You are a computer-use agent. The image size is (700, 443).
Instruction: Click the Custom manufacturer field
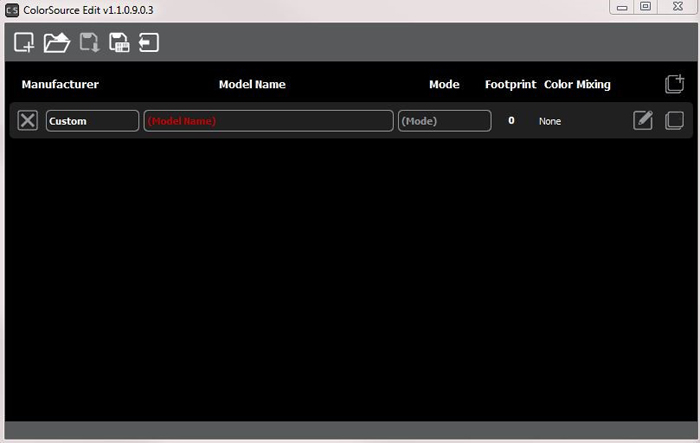pos(92,121)
